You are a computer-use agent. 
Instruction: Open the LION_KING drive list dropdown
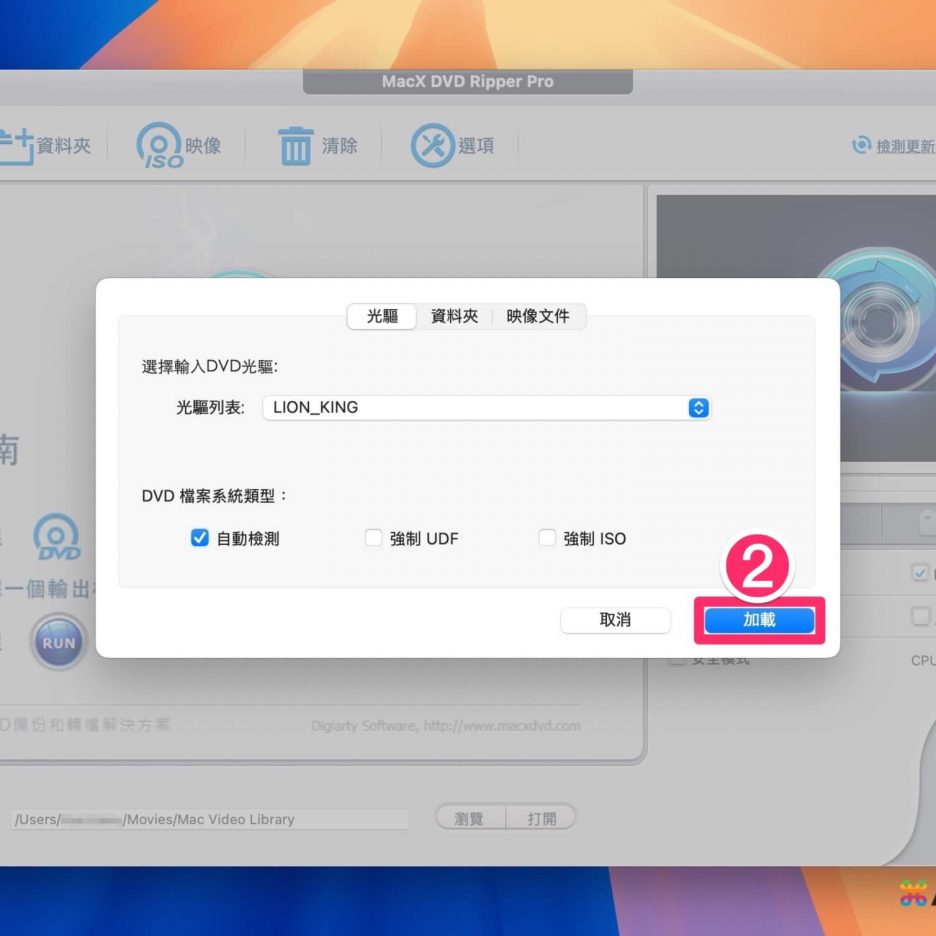click(699, 408)
